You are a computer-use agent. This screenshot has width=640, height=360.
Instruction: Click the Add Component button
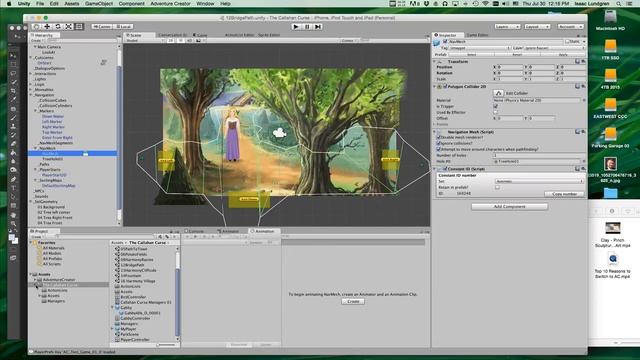(x=509, y=207)
